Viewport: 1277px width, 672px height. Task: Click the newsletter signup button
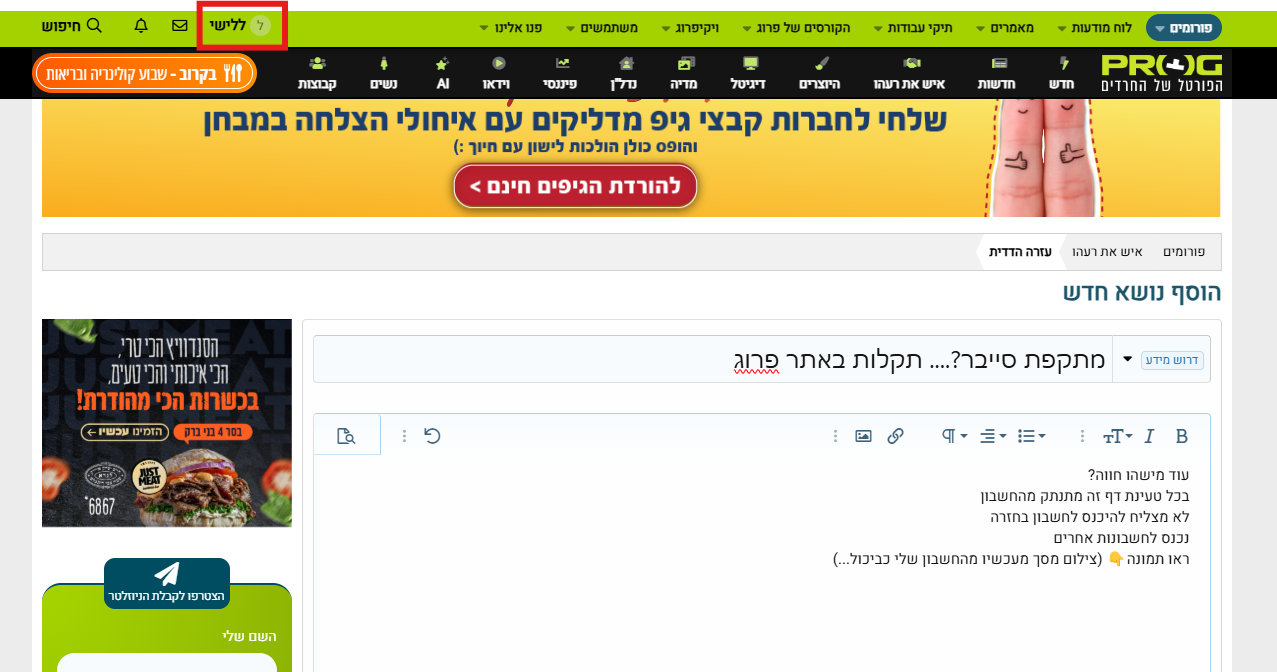(166, 583)
